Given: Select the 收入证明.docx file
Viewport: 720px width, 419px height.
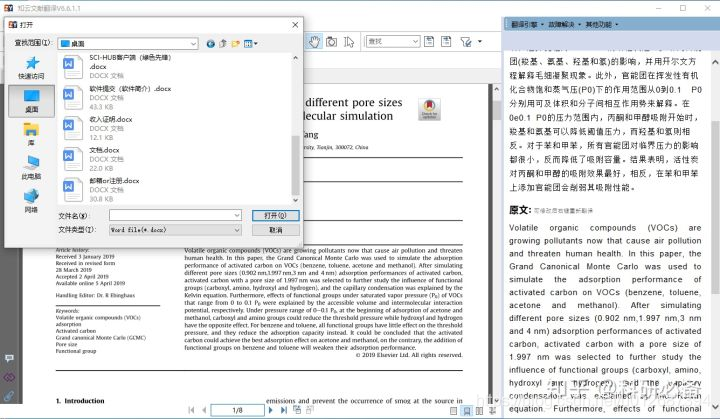Looking at the screenshot, I should point(174,128).
